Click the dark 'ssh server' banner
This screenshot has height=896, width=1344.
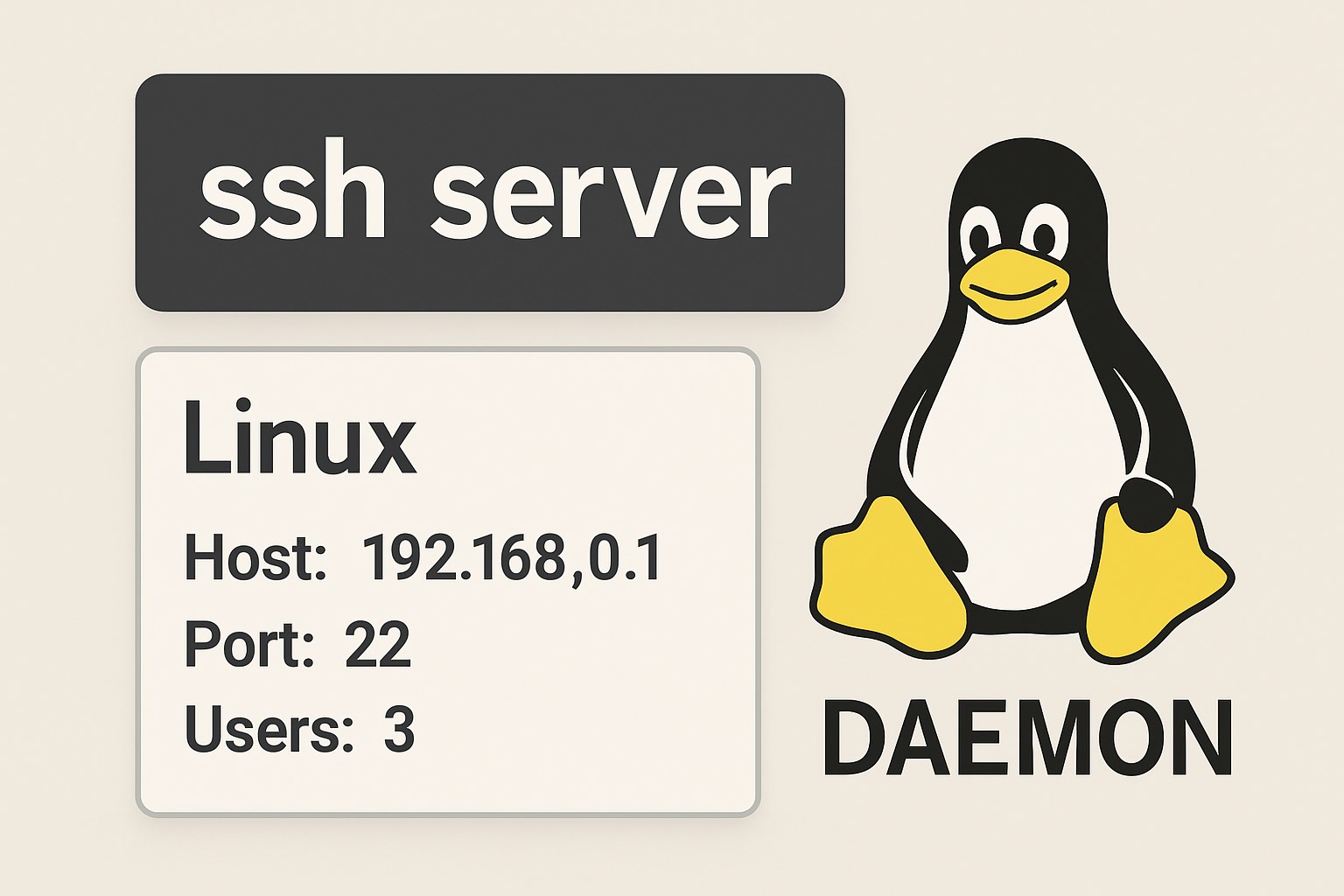point(490,192)
